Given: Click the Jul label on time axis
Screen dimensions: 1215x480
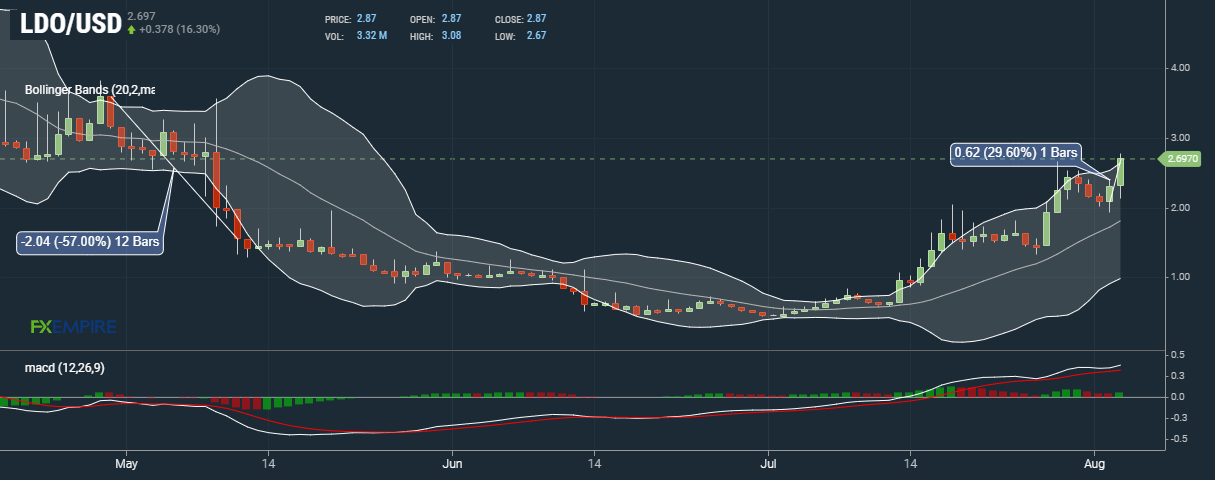Looking at the screenshot, I should coord(769,464).
